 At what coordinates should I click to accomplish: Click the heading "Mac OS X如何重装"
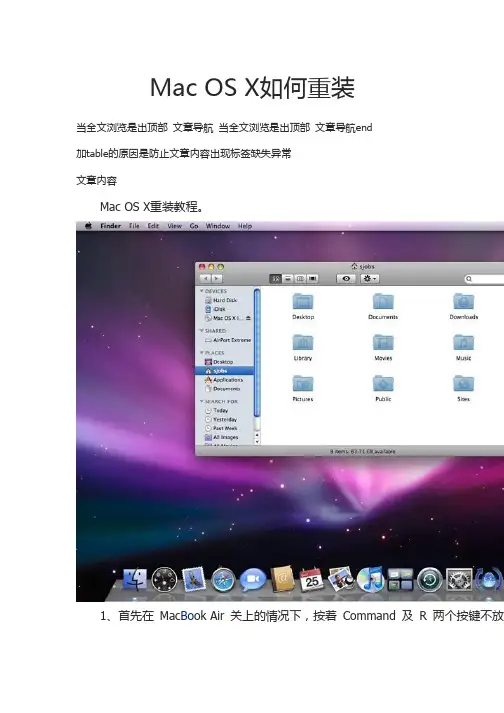pyautogui.click(x=252, y=88)
